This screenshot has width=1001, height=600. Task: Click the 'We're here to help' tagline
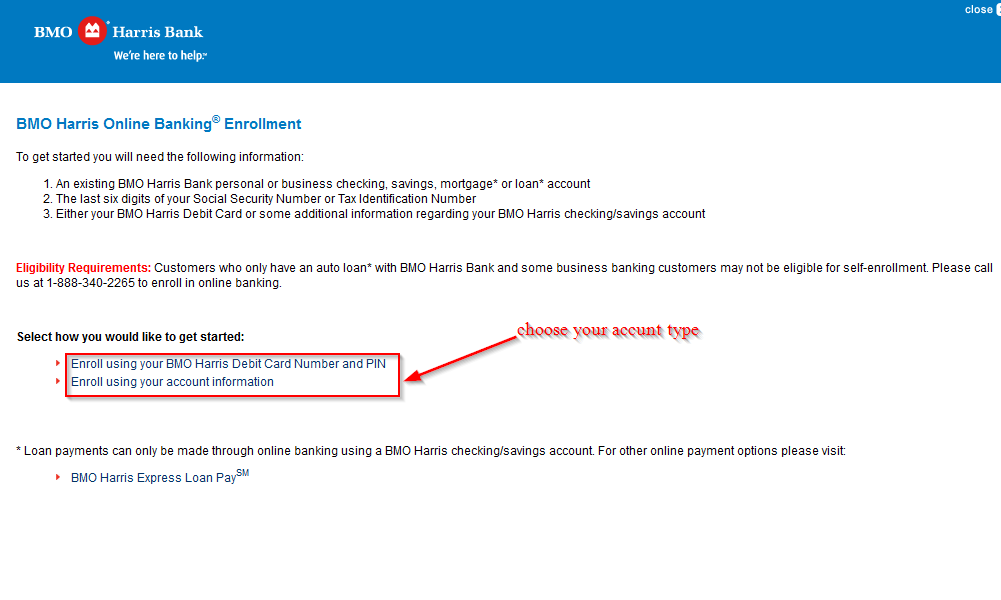tap(160, 56)
